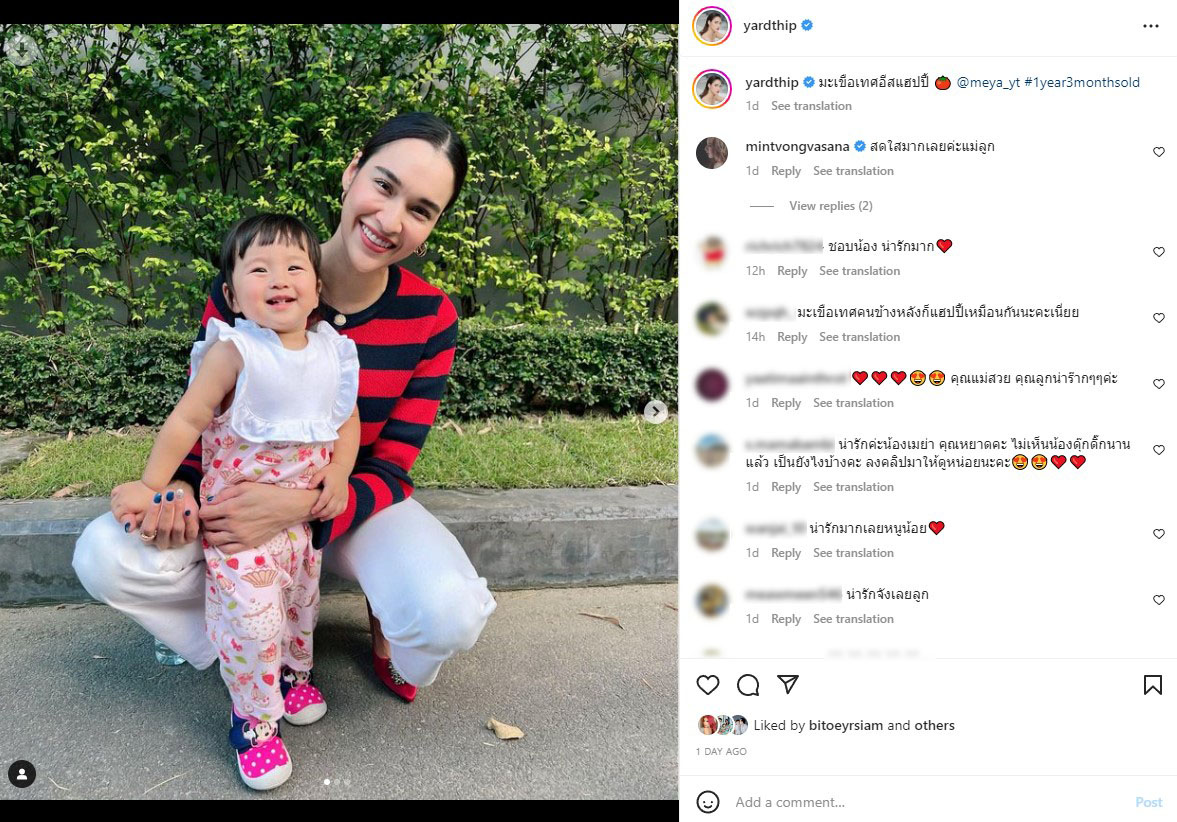
Task: See translation of mintvongvasana's comment
Action: coord(853,171)
